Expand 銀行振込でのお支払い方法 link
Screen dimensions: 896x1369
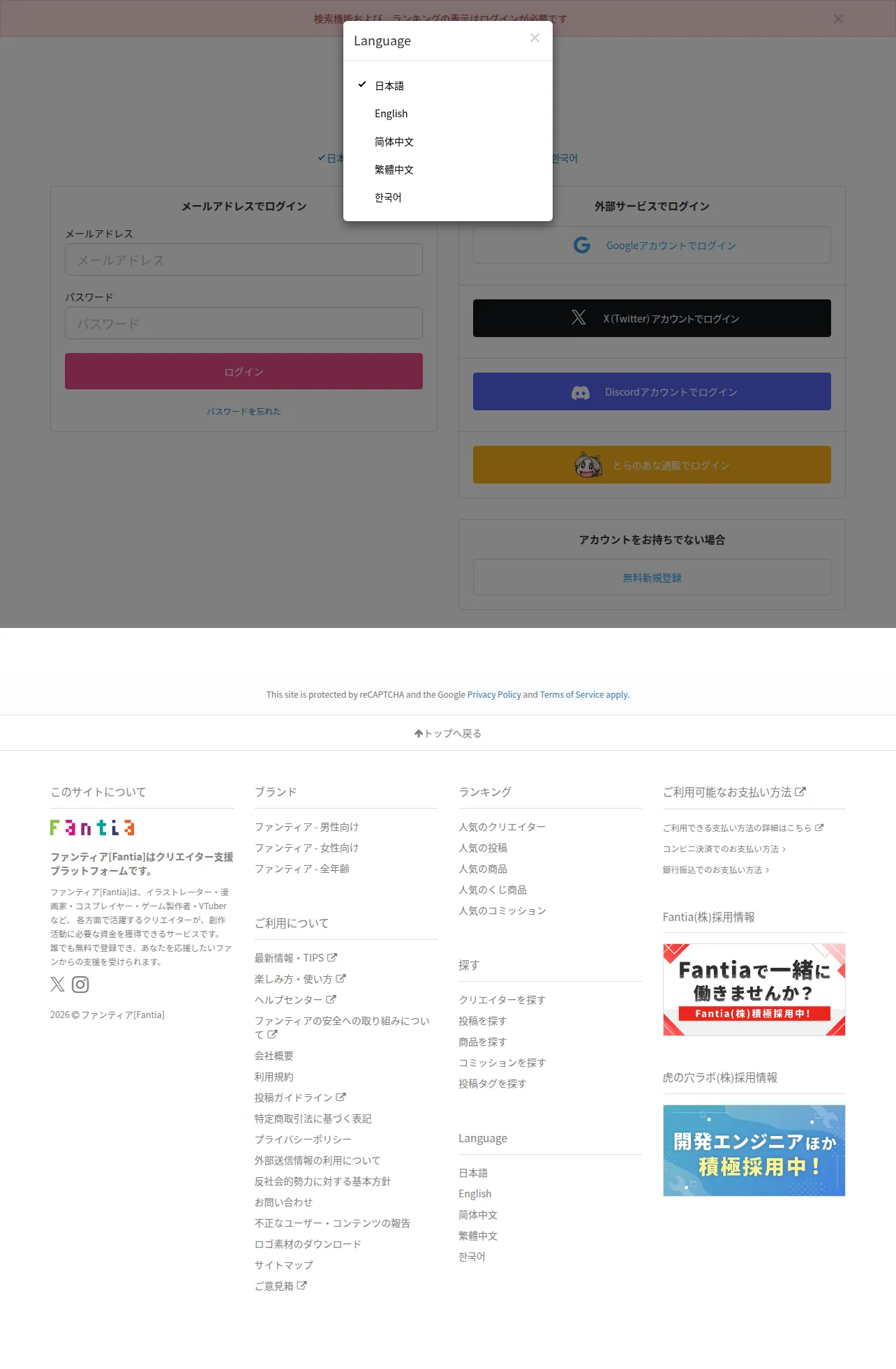pyautogui.click(x=716, y=870)
